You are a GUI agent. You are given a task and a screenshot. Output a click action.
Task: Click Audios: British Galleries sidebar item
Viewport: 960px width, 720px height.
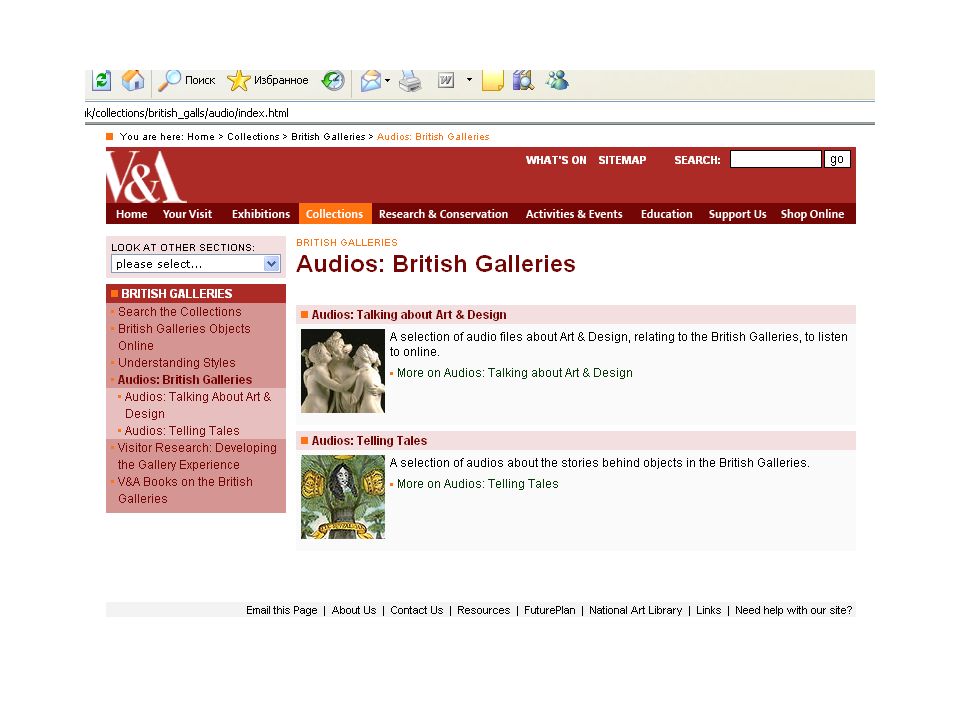pos(185,380)
